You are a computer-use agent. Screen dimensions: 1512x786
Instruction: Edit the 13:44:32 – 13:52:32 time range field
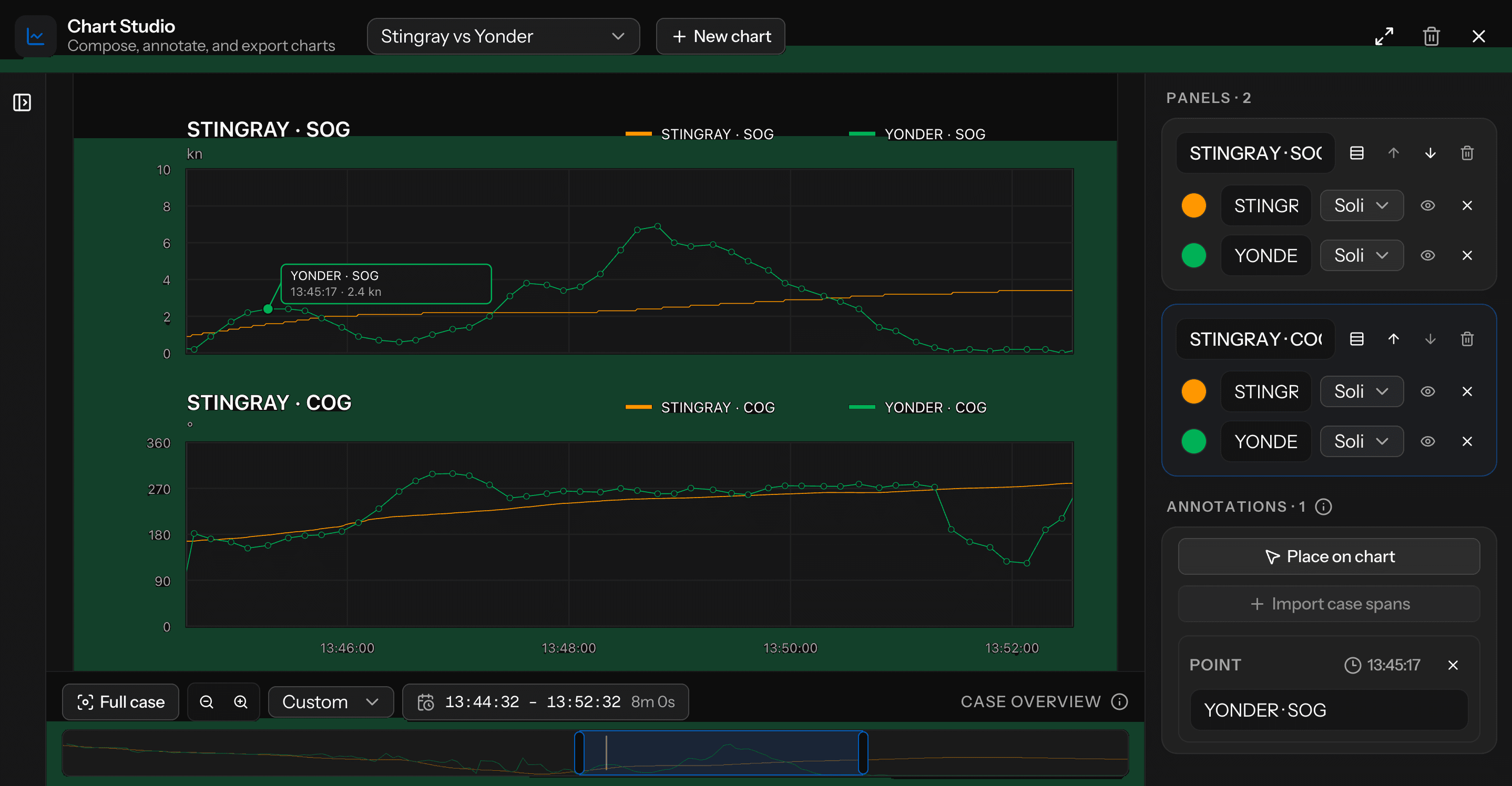[545, 702]
